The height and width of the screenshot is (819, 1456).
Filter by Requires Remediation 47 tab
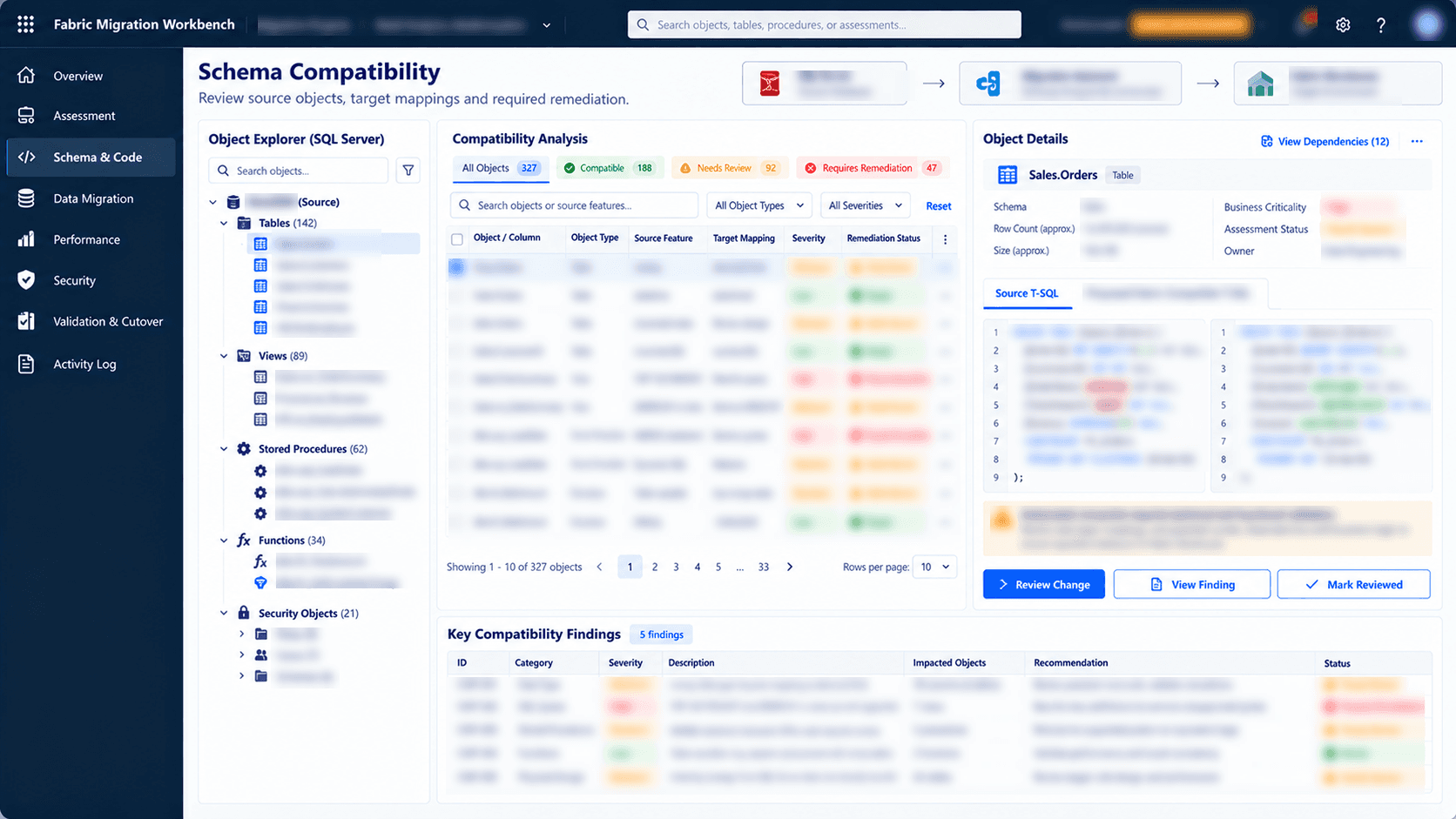click(x=873, y=168)
